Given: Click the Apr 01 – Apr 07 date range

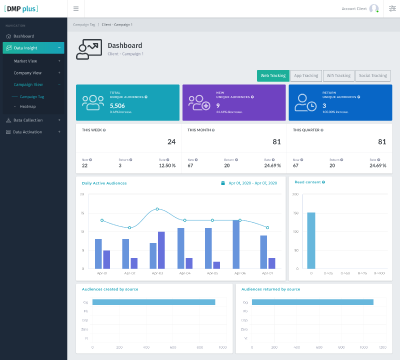Looking at the screenshot, I should pyautogui.click(x=253, y=183).
